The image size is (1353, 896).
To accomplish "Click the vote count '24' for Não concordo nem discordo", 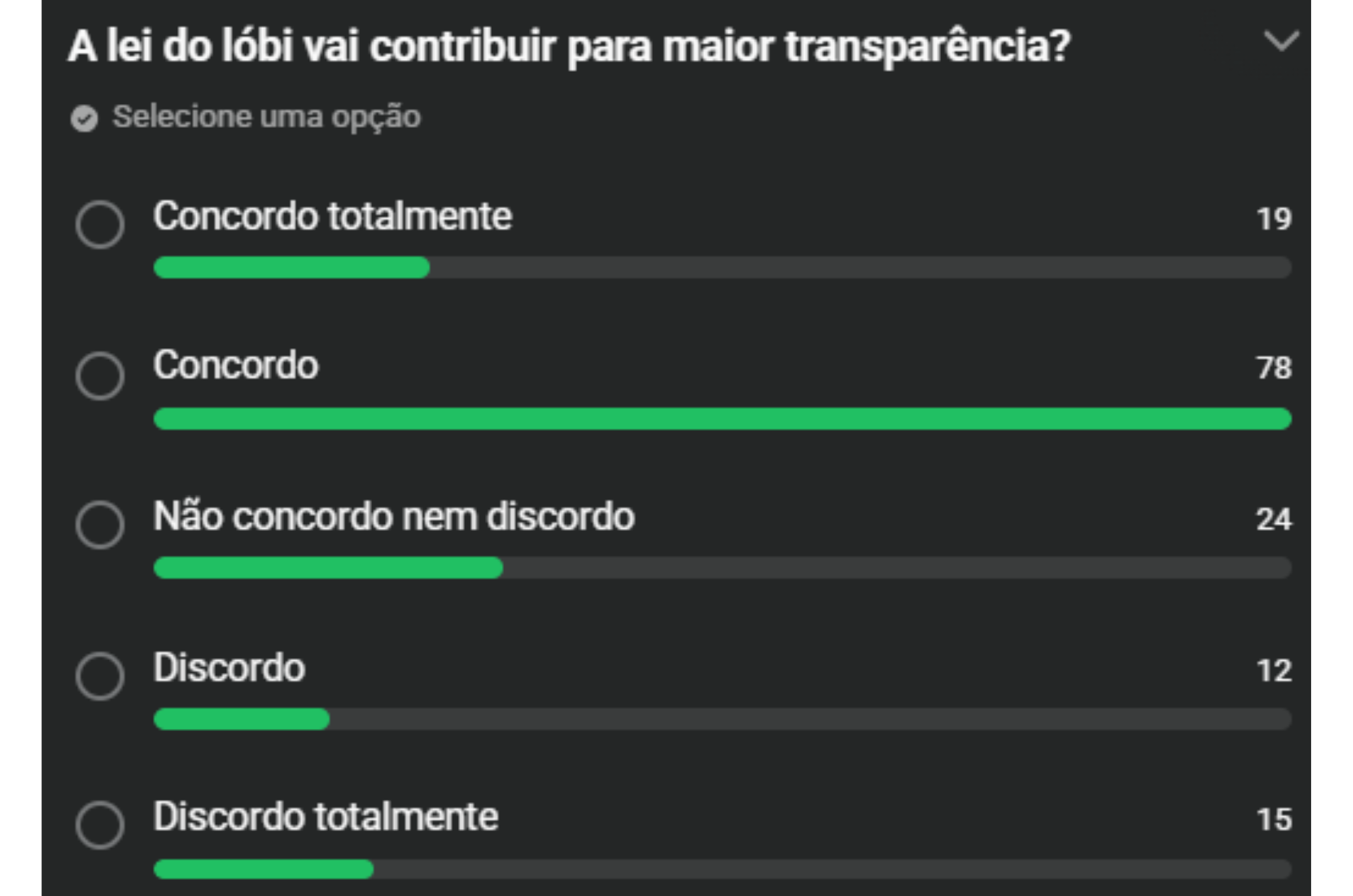I will pyautogui.click(x=1276, y=519).
